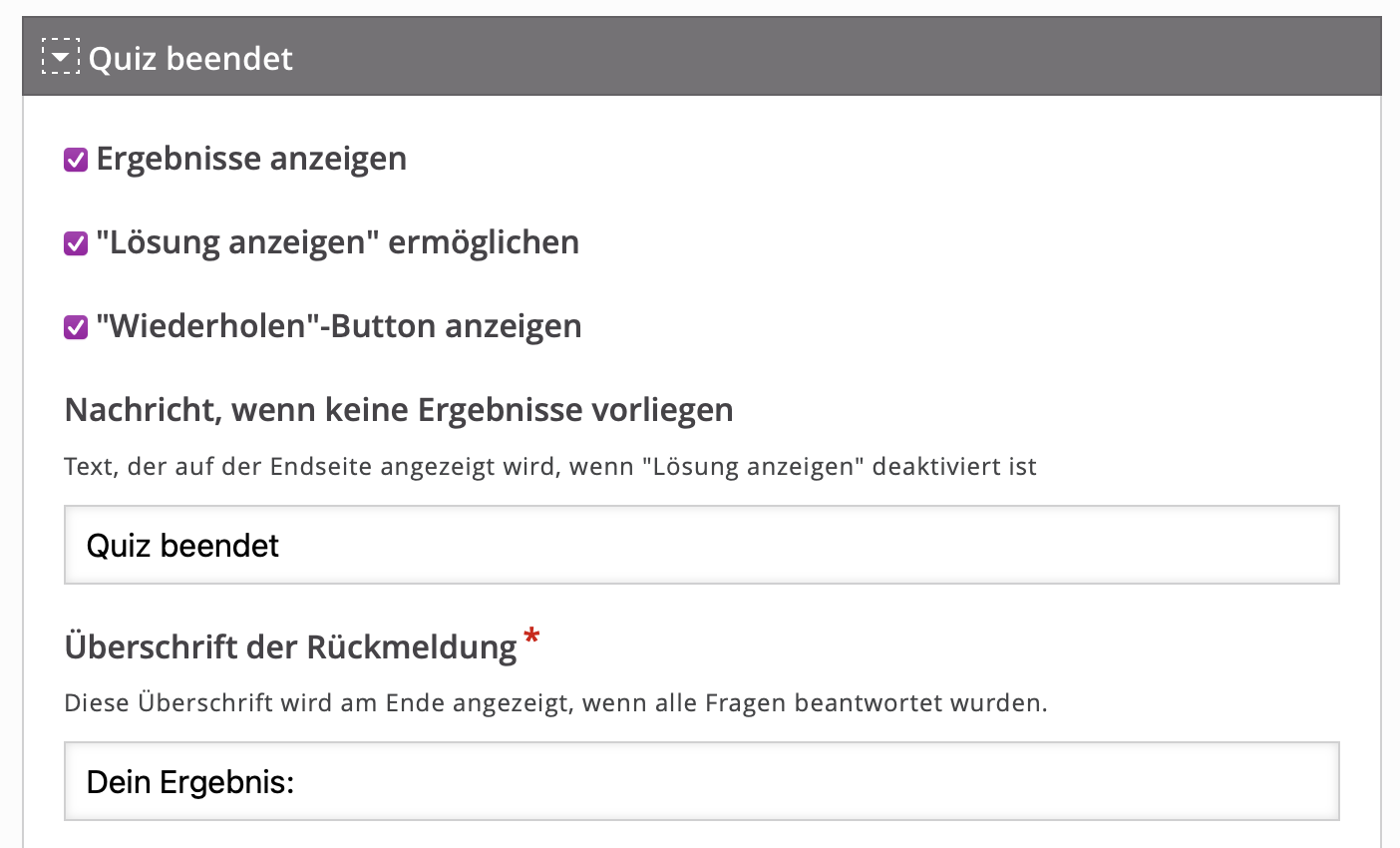Collapse the Quiz beendet section arrow
Image resolution: width=1400 pixels, height=848 pixels.
(x=60, y=58)
